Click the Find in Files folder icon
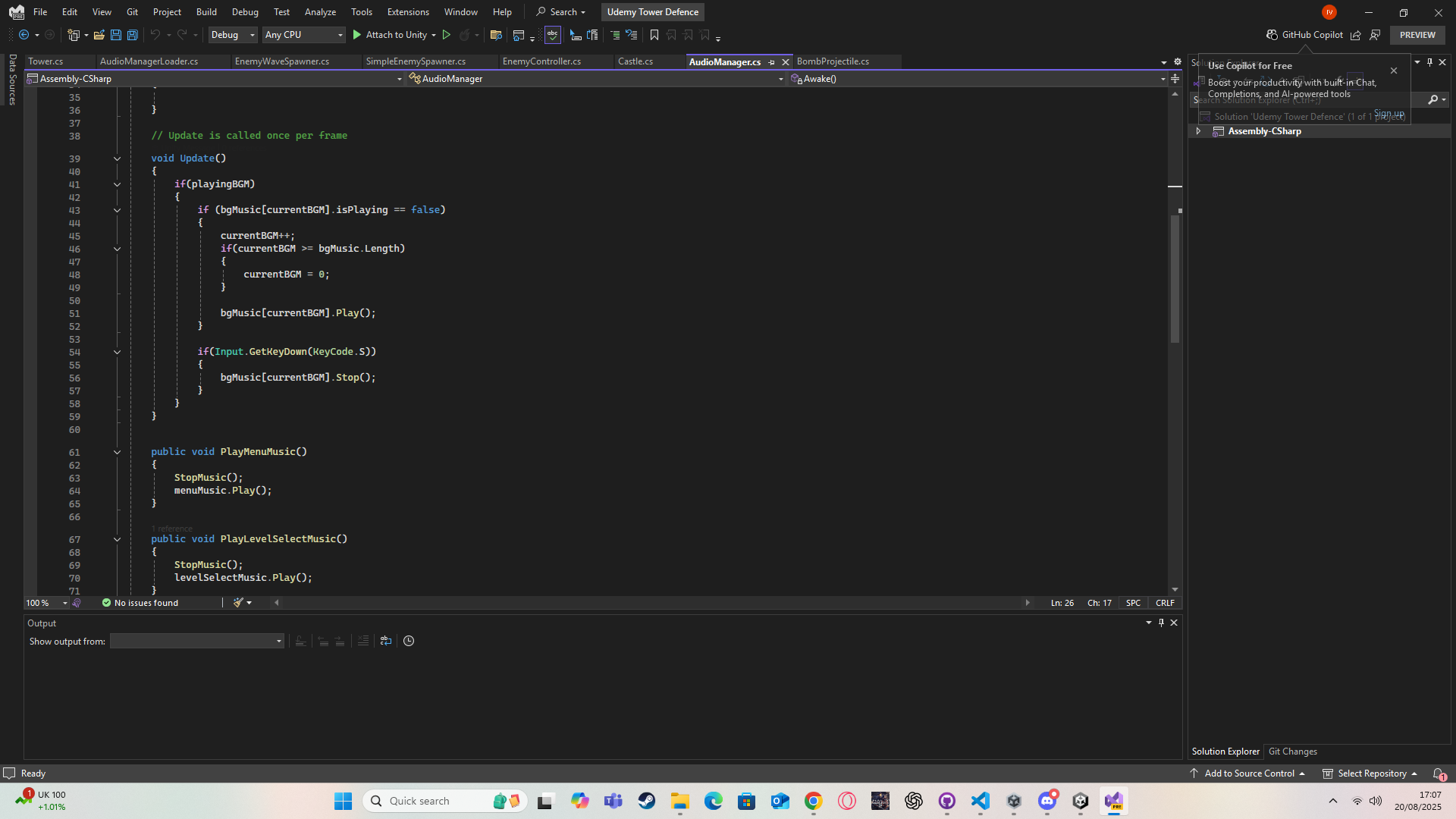This screenshot has height=819, width=1456. [496, 35]
